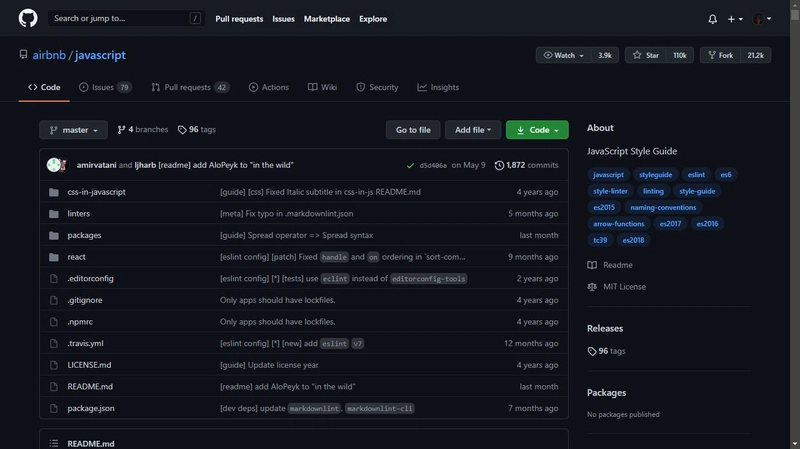Click the slash shortcut icon in search
The image size is (800, 449).
pyautogui.click(x=195, y=18)
